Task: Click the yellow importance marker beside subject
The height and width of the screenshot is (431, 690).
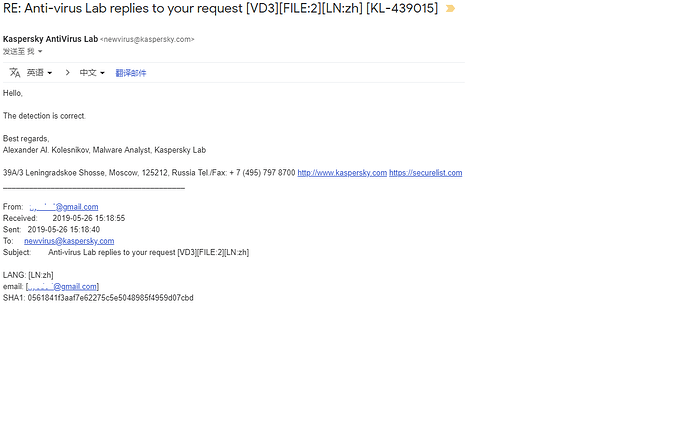Action: (x=450, y=9)
